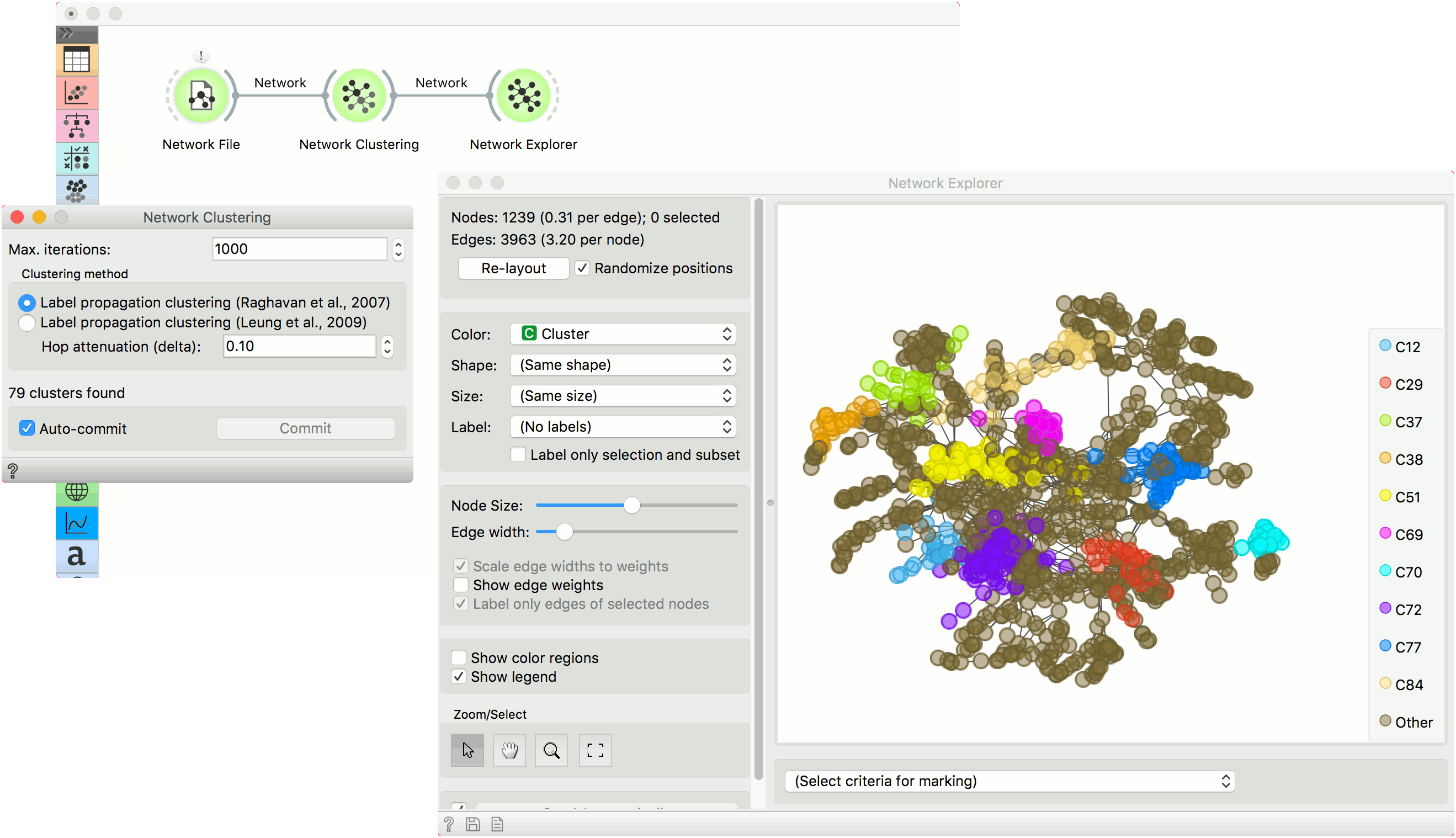
Task: Click the Commit button
Action: tap(305, 428)
